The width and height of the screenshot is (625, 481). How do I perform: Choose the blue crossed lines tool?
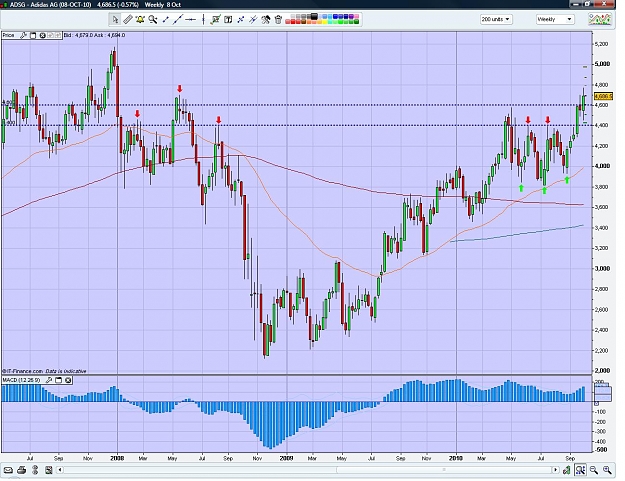(240, 19)
